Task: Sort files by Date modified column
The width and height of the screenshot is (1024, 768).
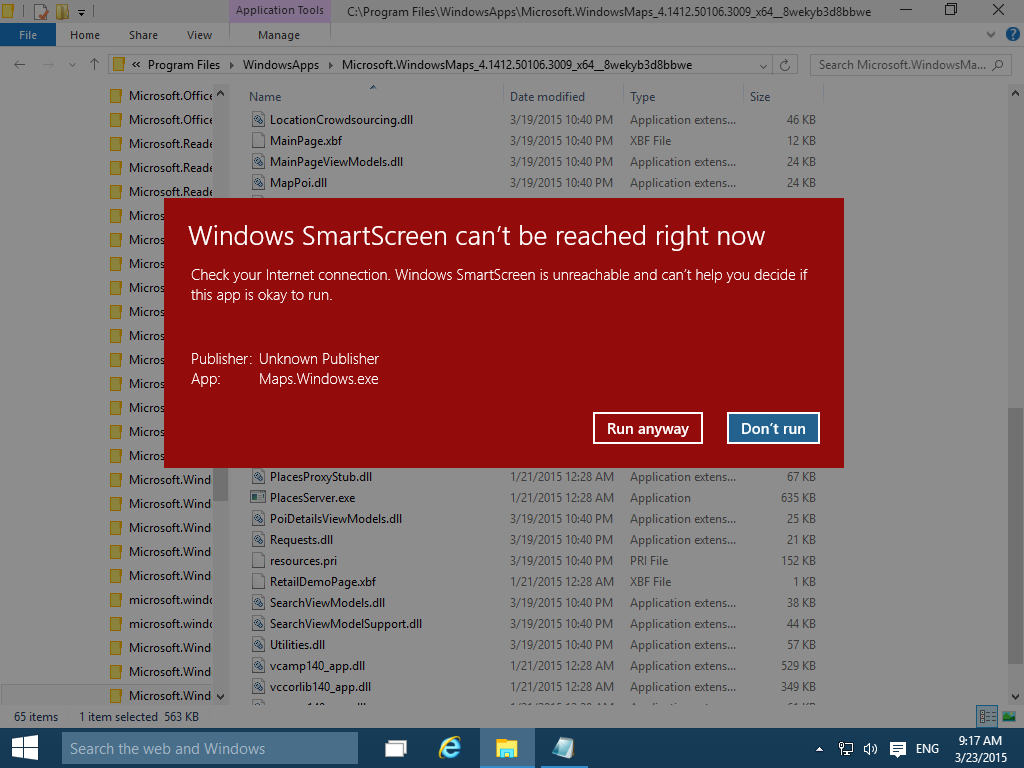Action: [x=547, y=97]
